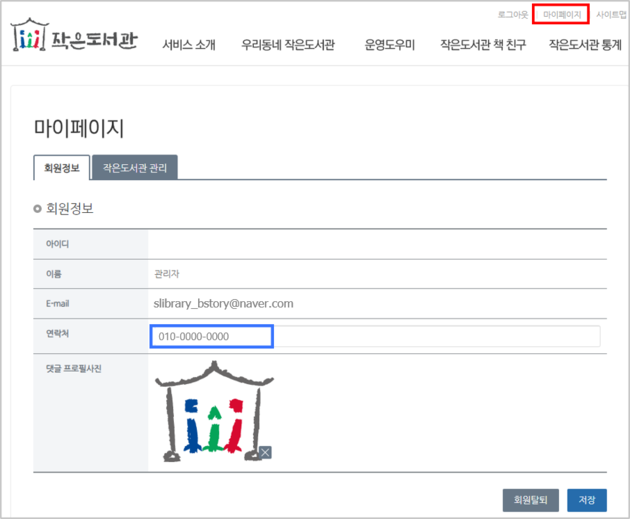Select the 회원정보 tab
Viewport: 630px width, 519px height.
coord(62,168)
